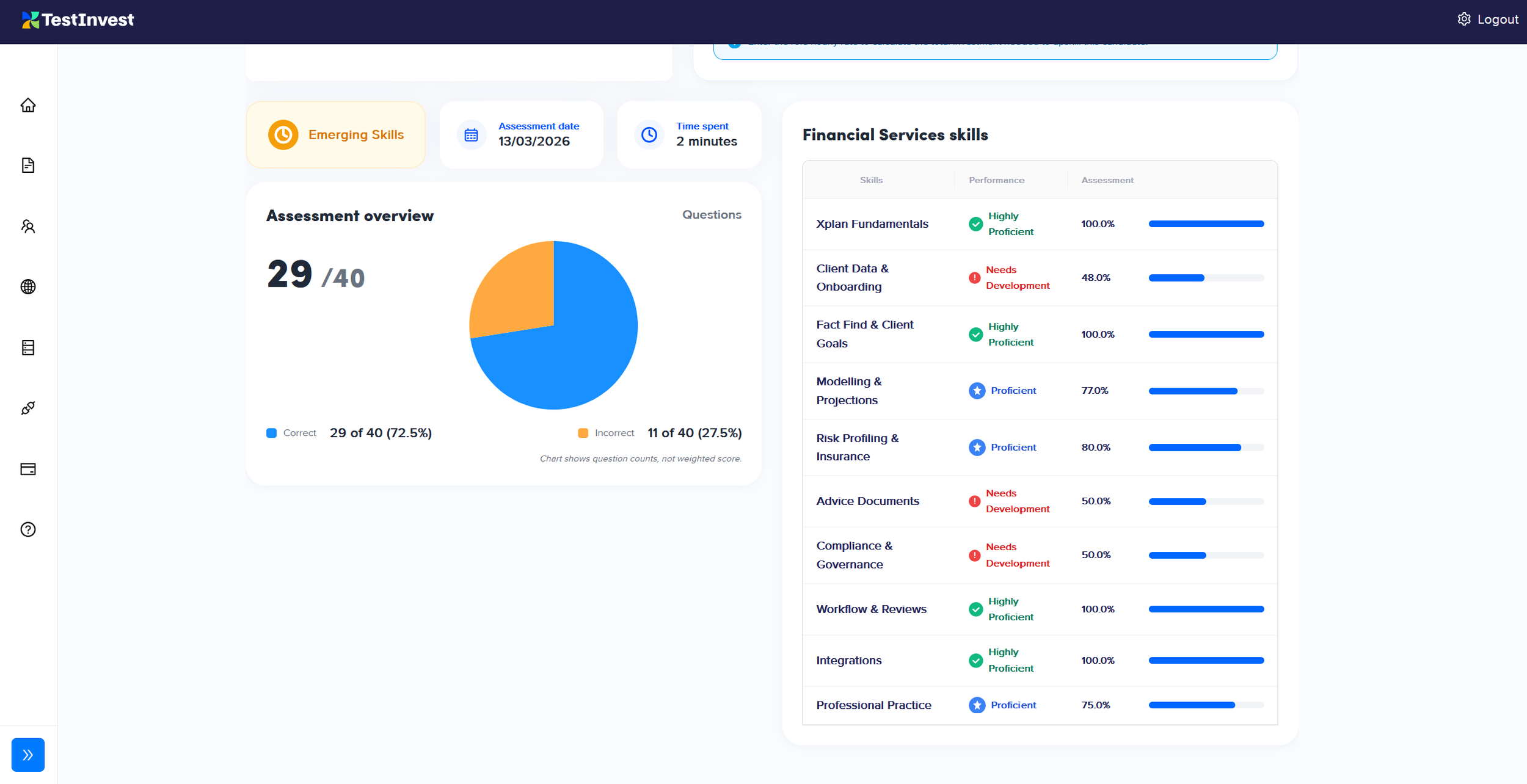This screenshot has width=1527, height=784.
Task: Click star icon for Professional Practice
Action: click(977, 705)
